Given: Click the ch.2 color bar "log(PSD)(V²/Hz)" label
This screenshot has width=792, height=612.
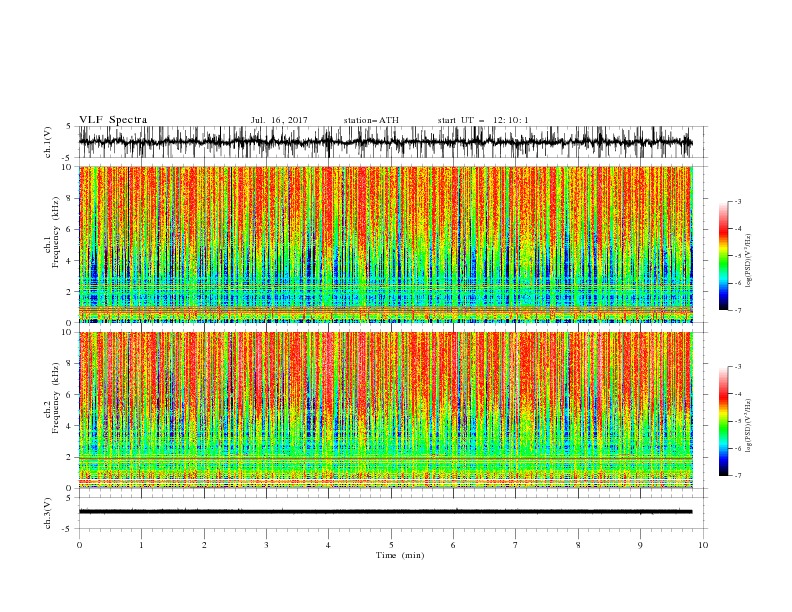Looking at the screenshot, I should pyautogui.click(x=749, y=426).
